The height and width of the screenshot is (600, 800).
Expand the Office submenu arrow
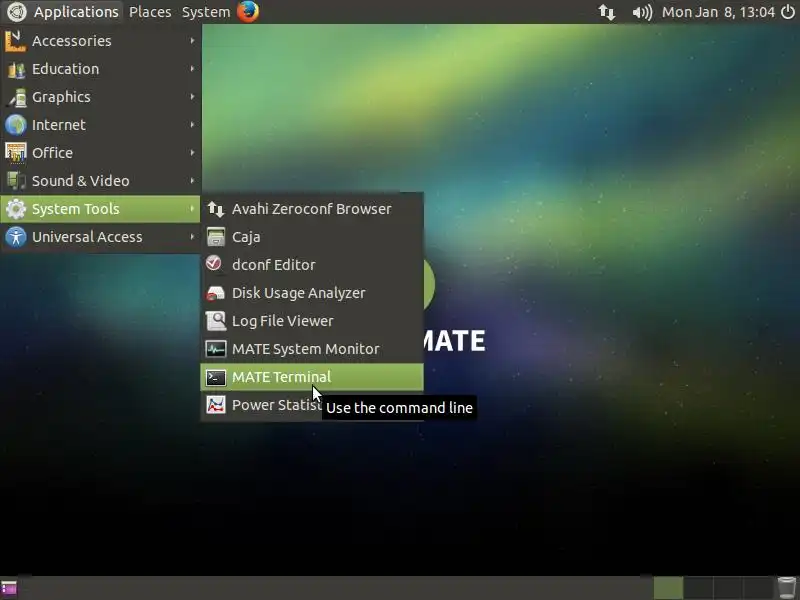[x=192, y=153]
